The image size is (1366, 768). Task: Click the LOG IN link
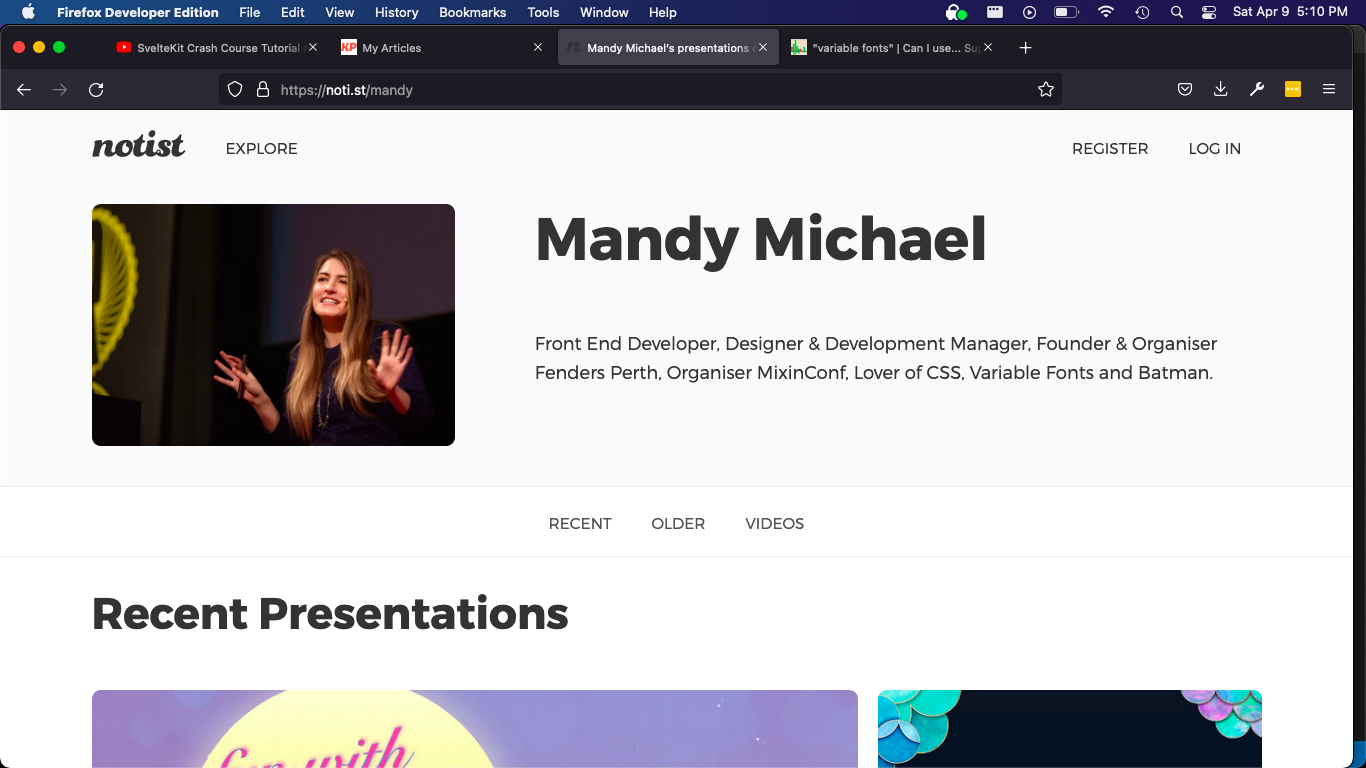[1214, 148]
